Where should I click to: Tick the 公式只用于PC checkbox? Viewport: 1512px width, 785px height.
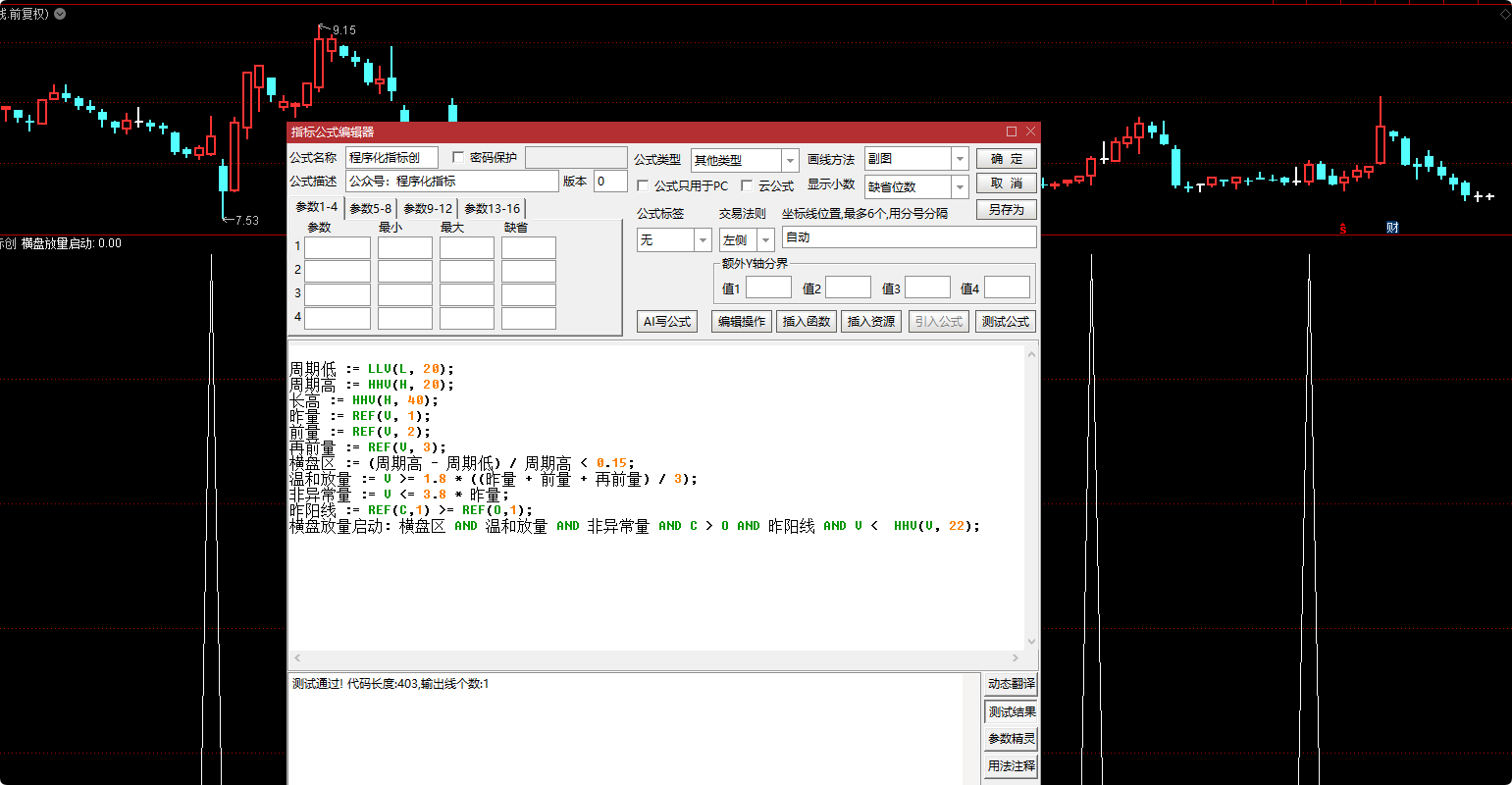pyautogui.click(x=644, y=185)
